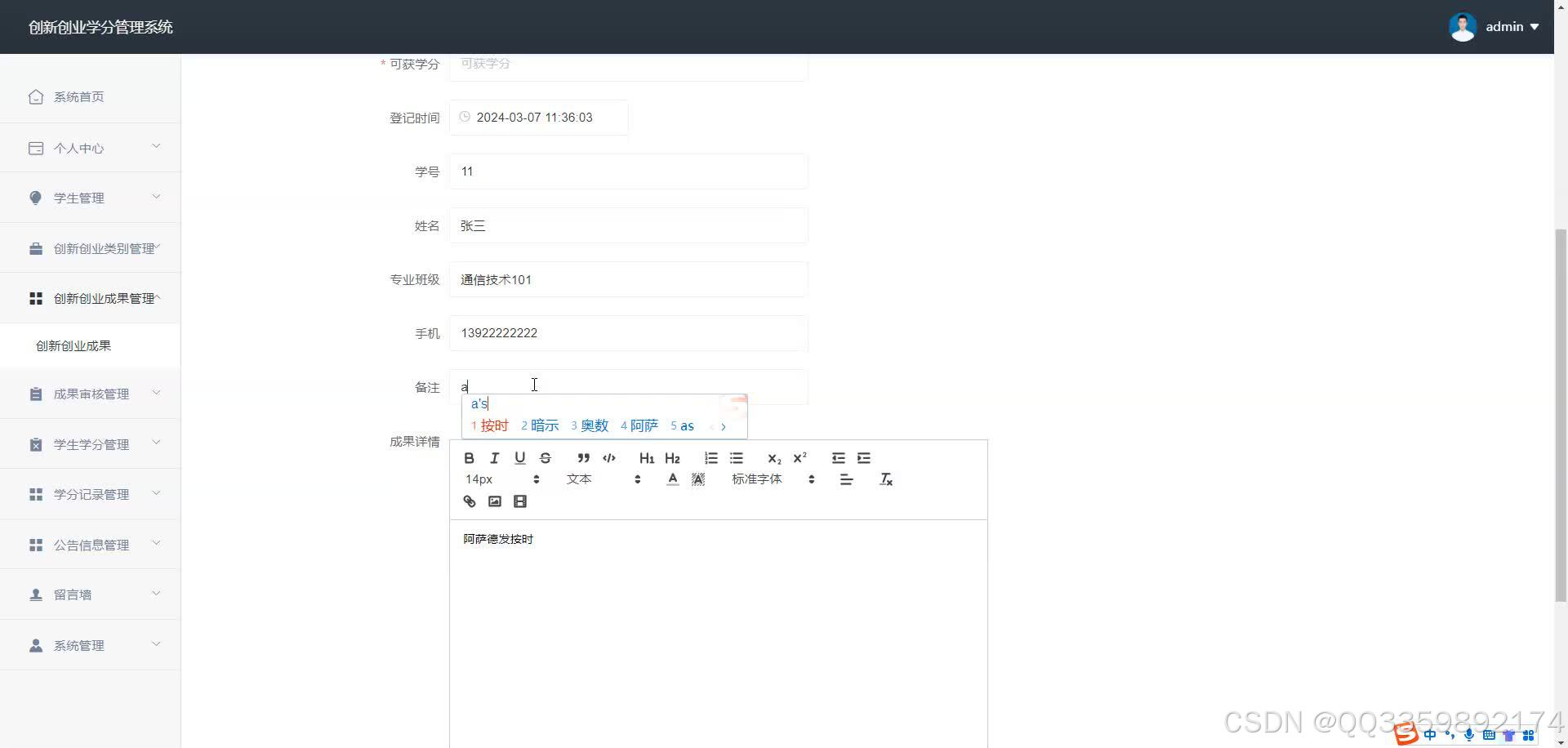Click the 阿萨德发按时 text in editor

pos(498,539)
